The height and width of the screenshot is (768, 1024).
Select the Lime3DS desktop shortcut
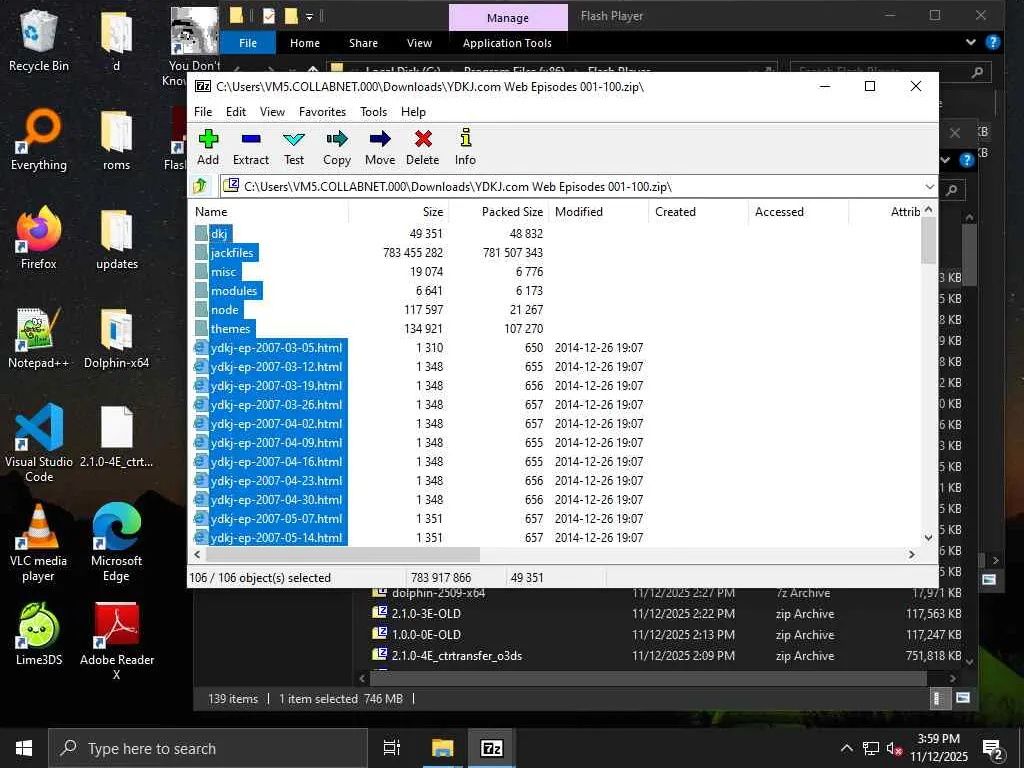pyautogui.click(x=39, y=635)
